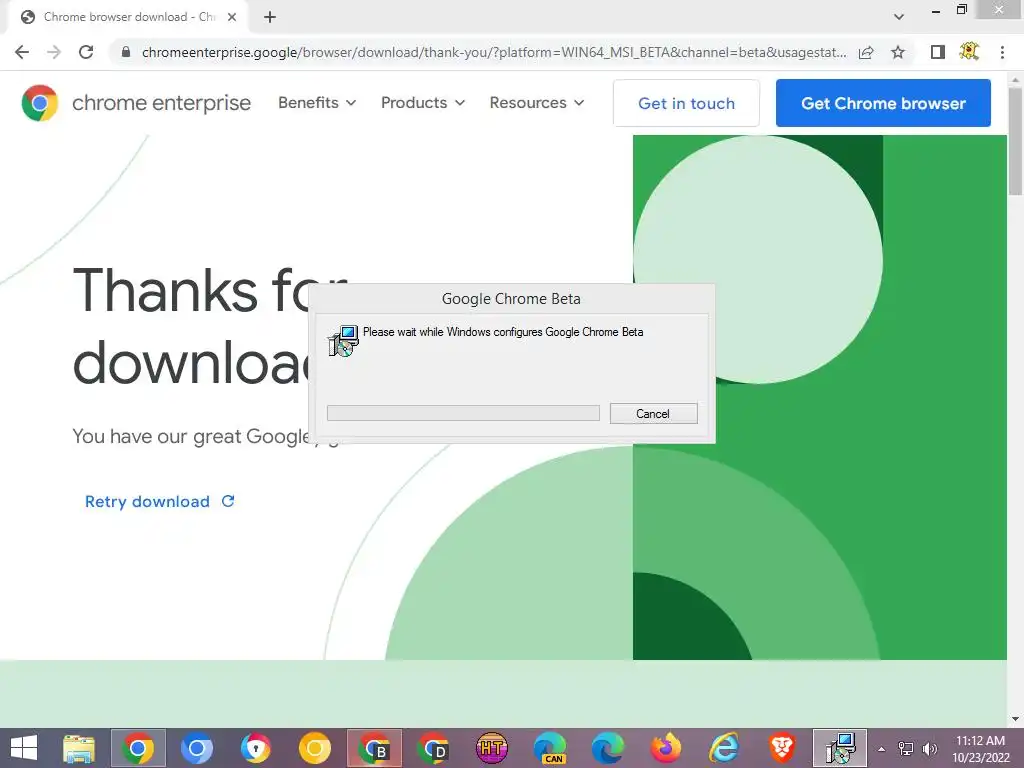Viewport: 1024px width, 768px height.
Task: Launch Microsoft Edge from taskbar
Action: pos(608,748)
